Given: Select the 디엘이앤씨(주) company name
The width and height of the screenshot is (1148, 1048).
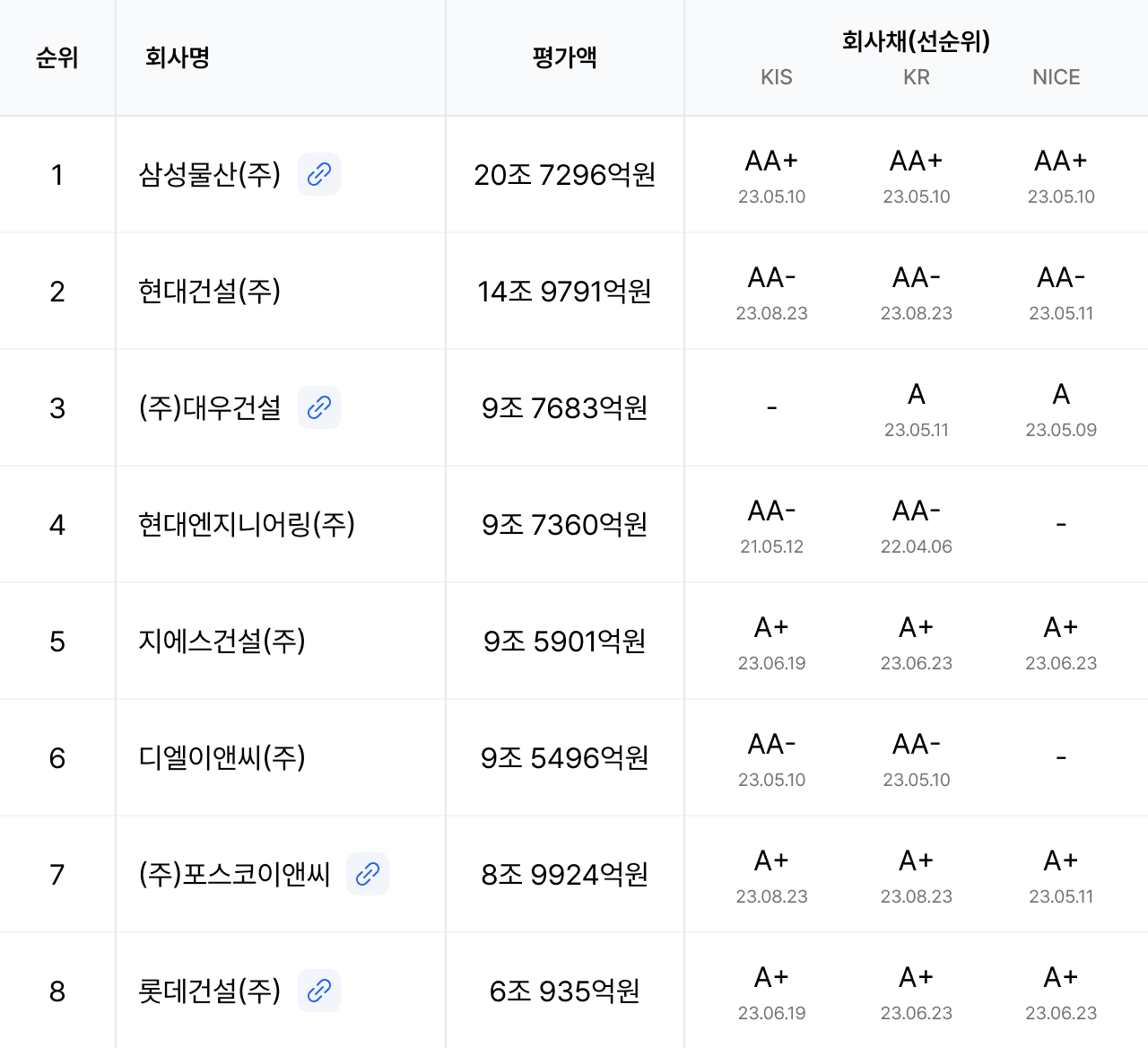Looking at the screenshot, I should [222, 757].
